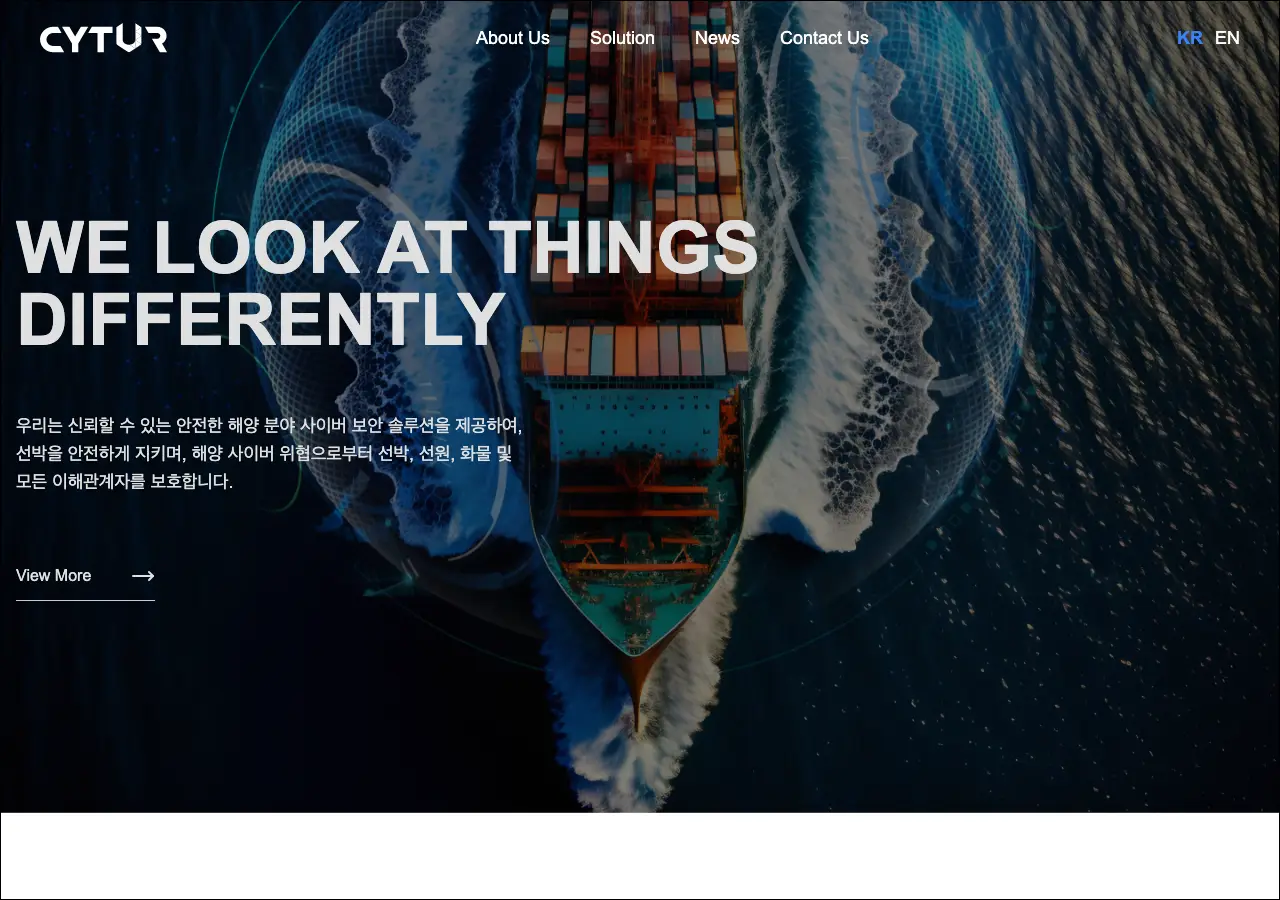
Task: Follow the View More link text
Action: [x=53, y=576]
